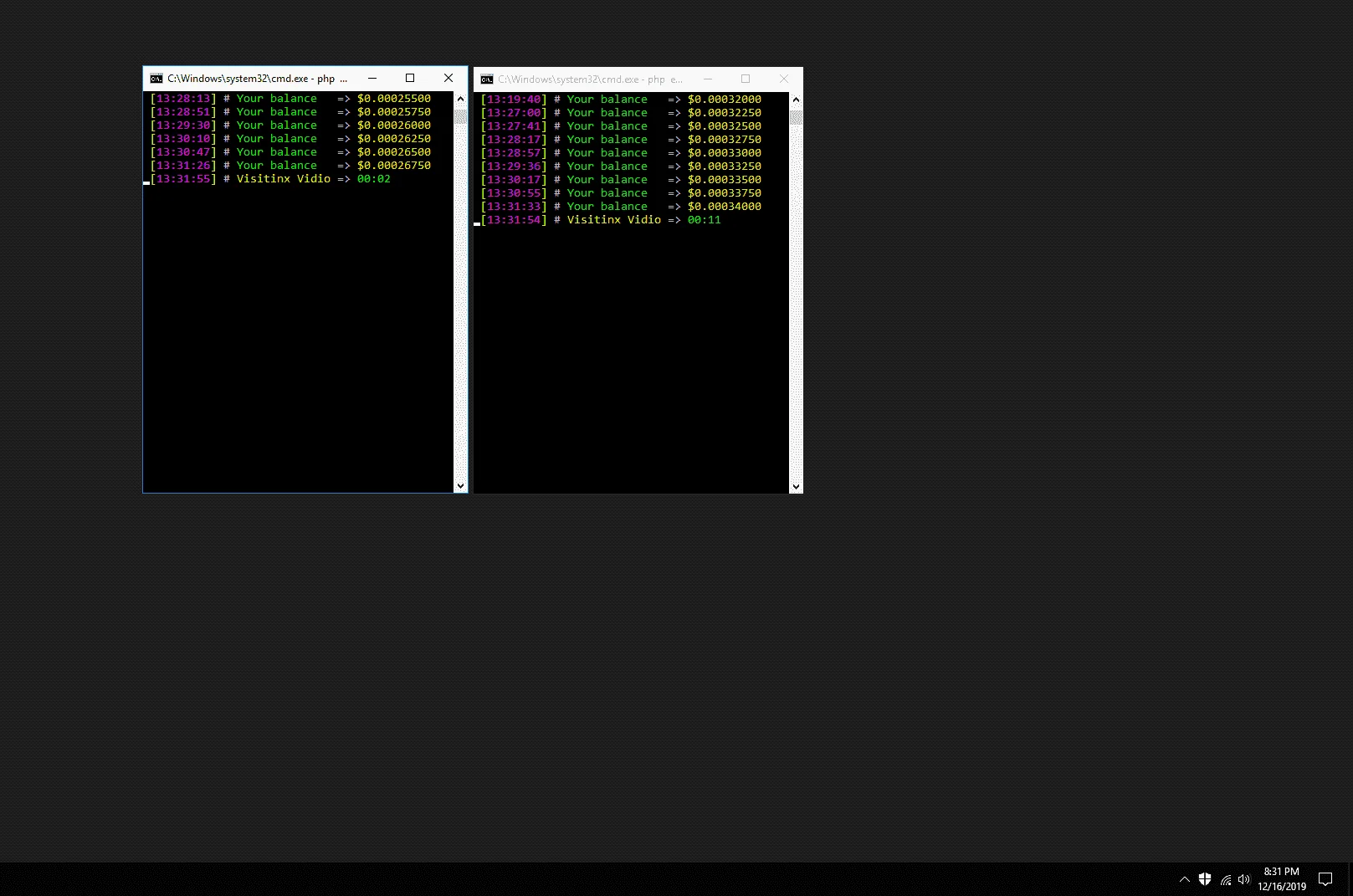1353x896 pixels.
Task: Click balance $0.00032000 in right window
Action: click(725, 100)
